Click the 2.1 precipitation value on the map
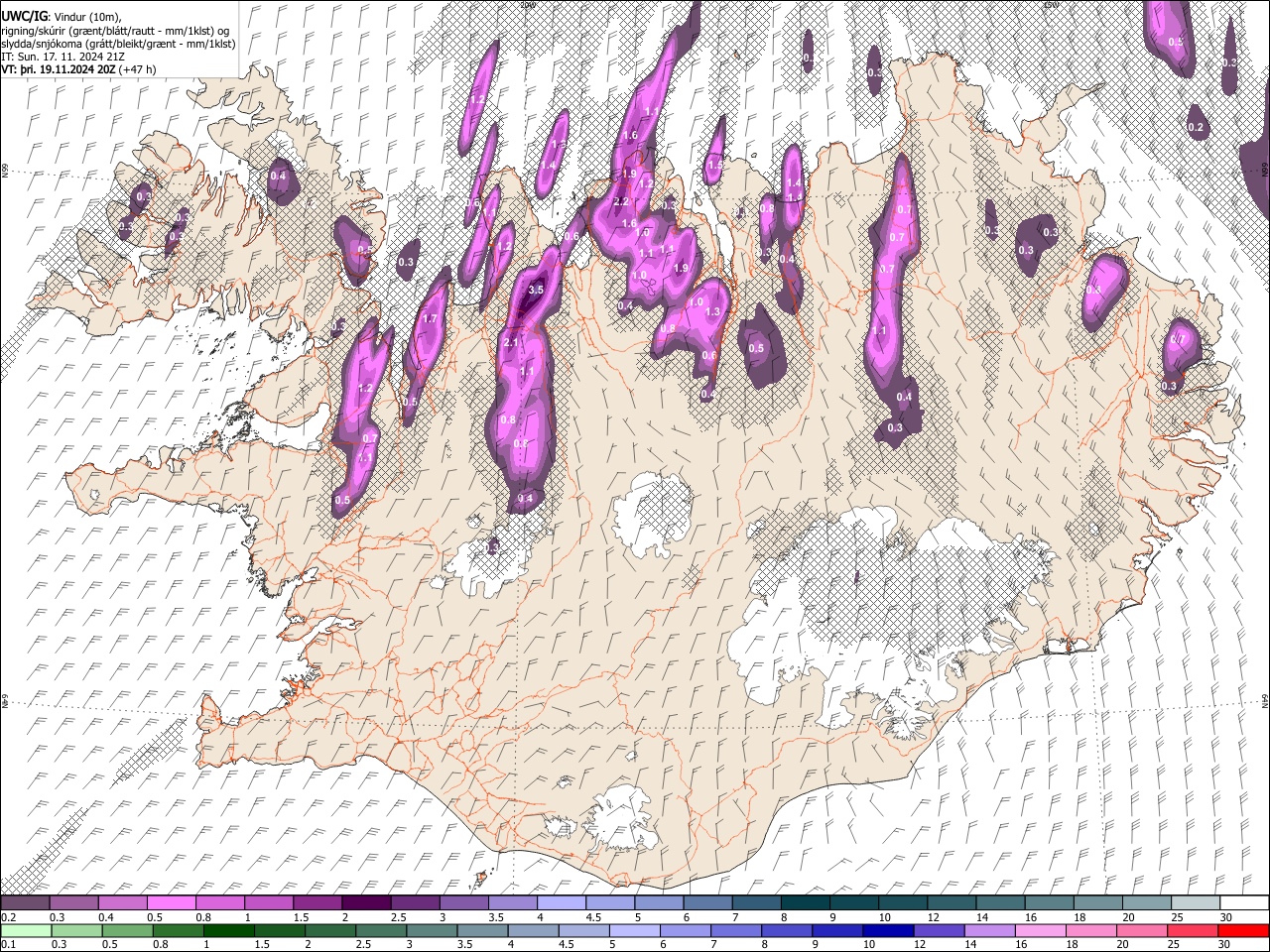This screenshot has width=1270, height=952. pos(512,342)
